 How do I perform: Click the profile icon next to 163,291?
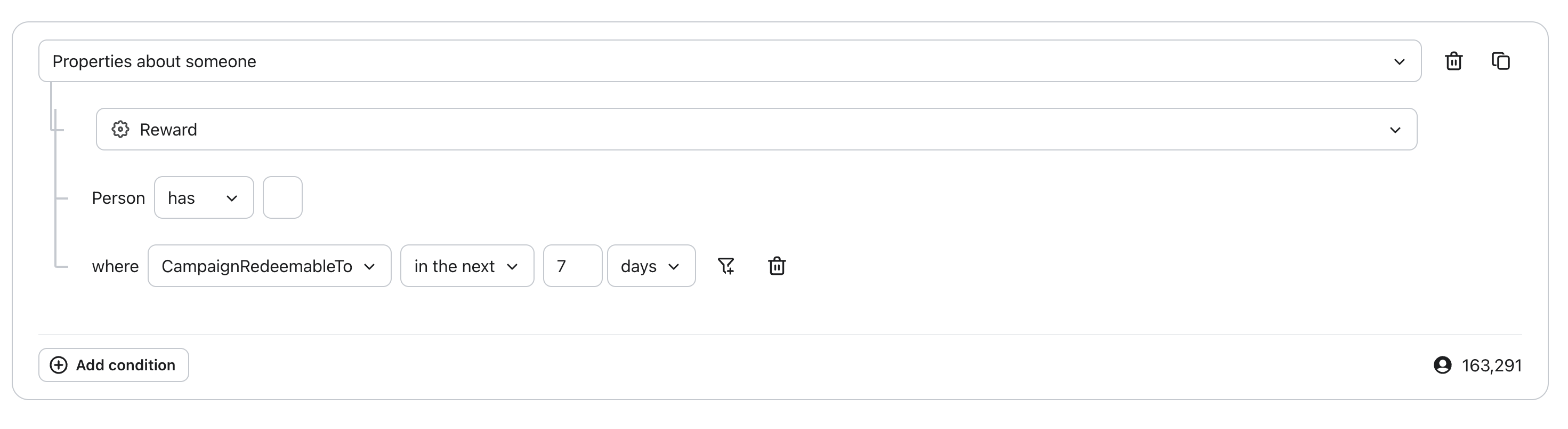[1443, 365]
